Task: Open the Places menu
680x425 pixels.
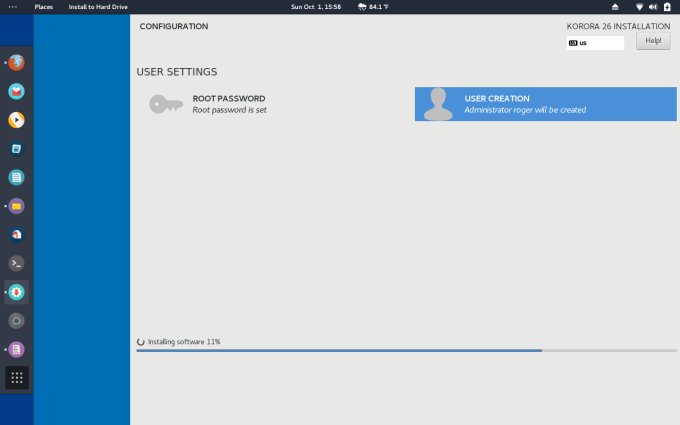Action: (43, 7)
